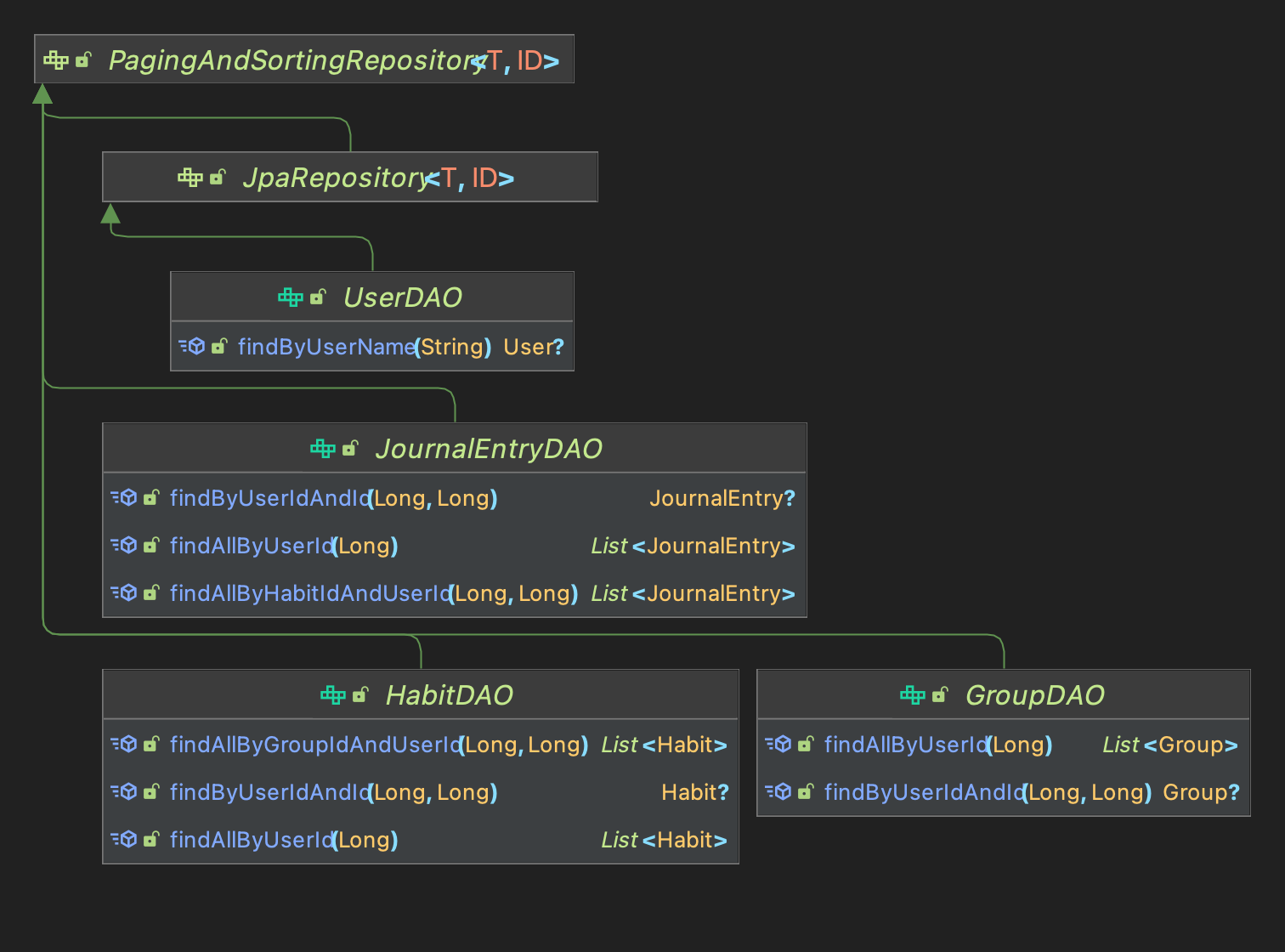
Task: Click the (String) parameter of findByUserName
Action: coord(453,347)
